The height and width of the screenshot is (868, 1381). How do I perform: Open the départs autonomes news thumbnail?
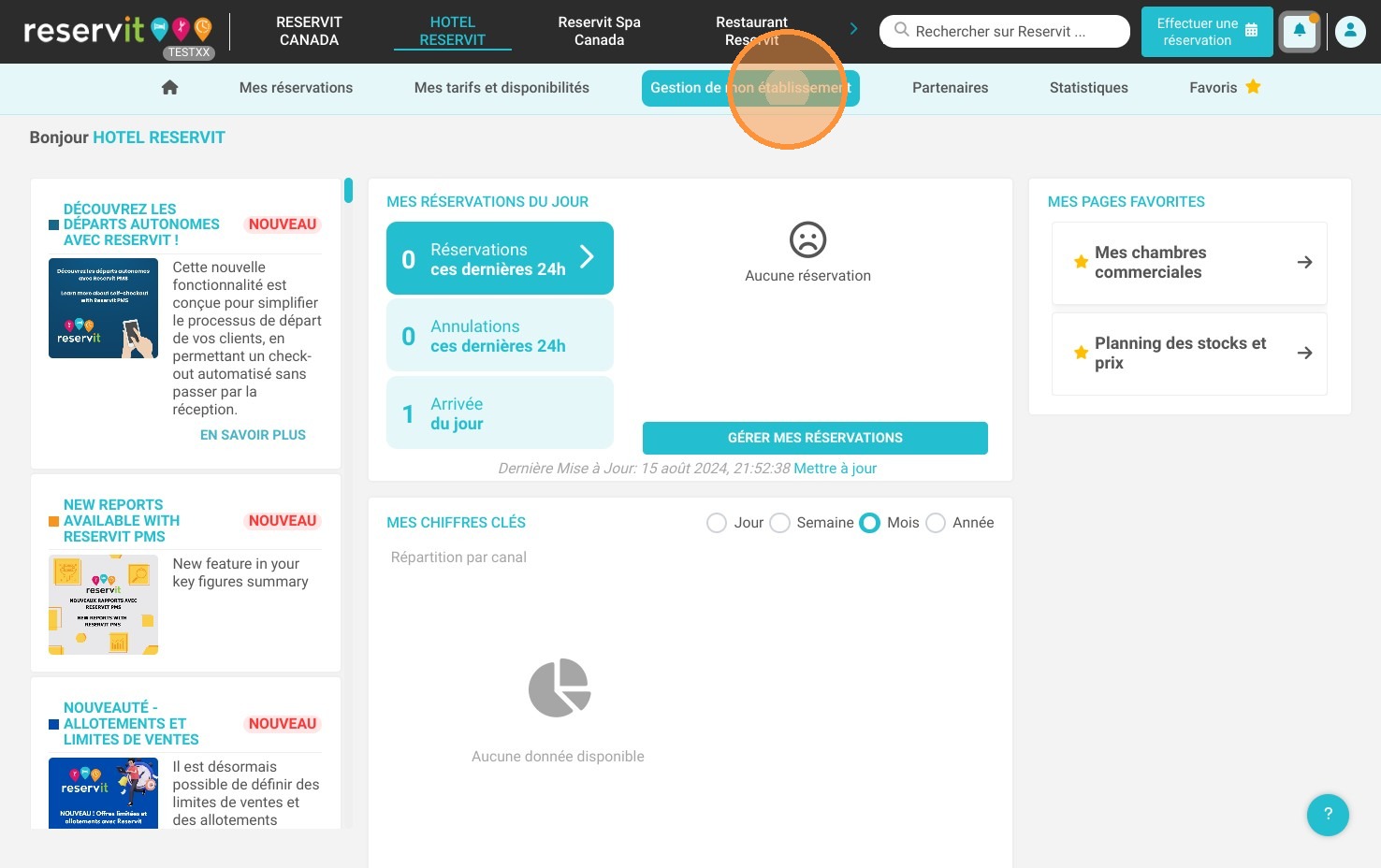pyautogui.click(x=103, y=308)
